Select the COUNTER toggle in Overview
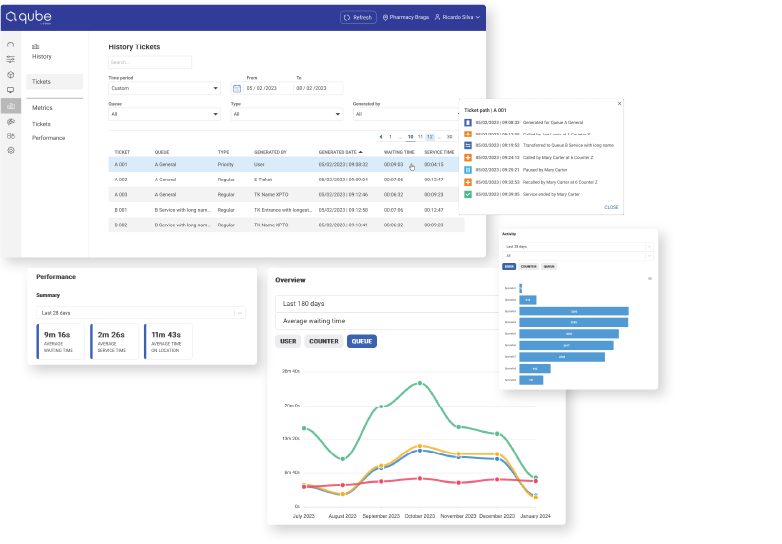This screenshot has height=544, width=782. coord(323,341)
